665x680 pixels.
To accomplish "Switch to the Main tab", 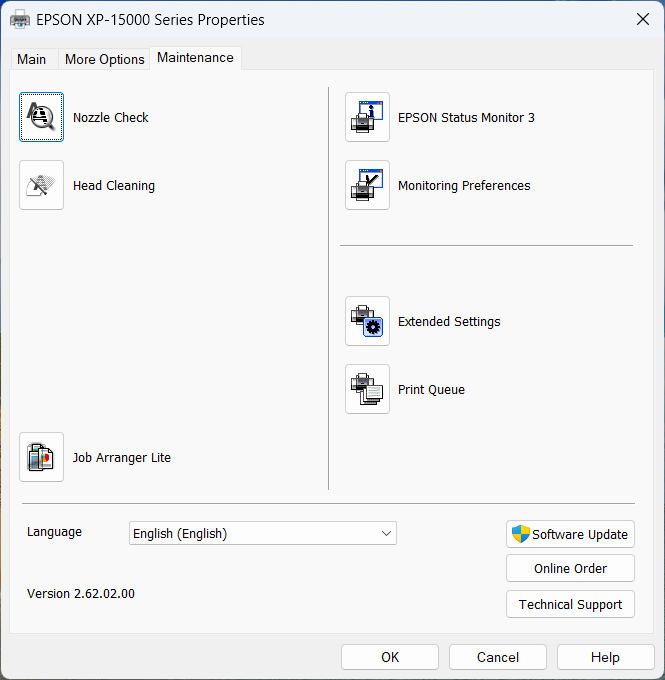I will (31, 59).
